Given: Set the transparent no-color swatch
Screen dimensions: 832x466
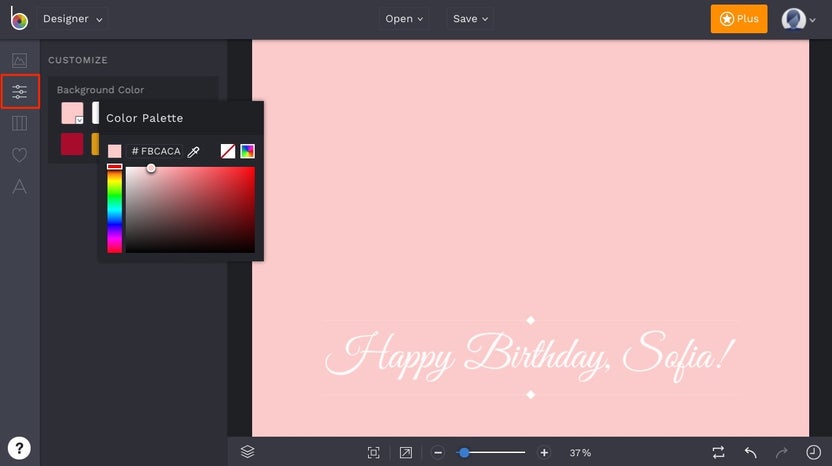Looking at the screenshot, I should [228, 151].
